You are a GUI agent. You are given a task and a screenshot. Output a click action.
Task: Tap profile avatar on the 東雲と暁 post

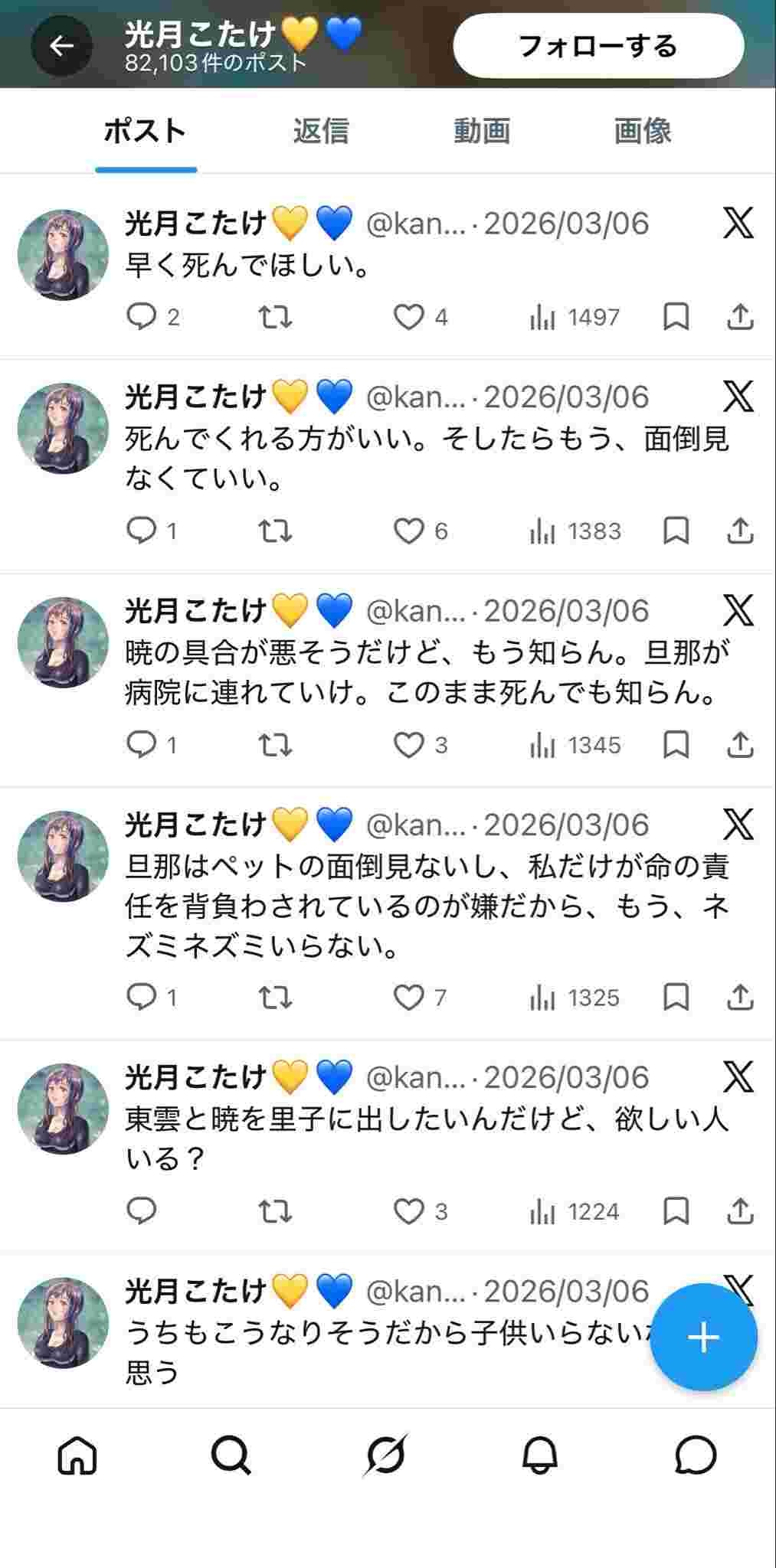click(x=64, y=1108)
